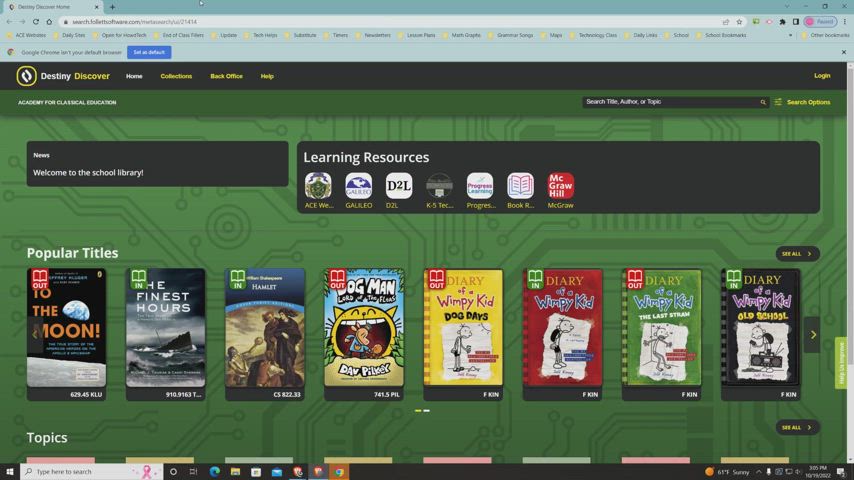
Task: Click the IN status badge on The Finest Hours
Action: 138,279
